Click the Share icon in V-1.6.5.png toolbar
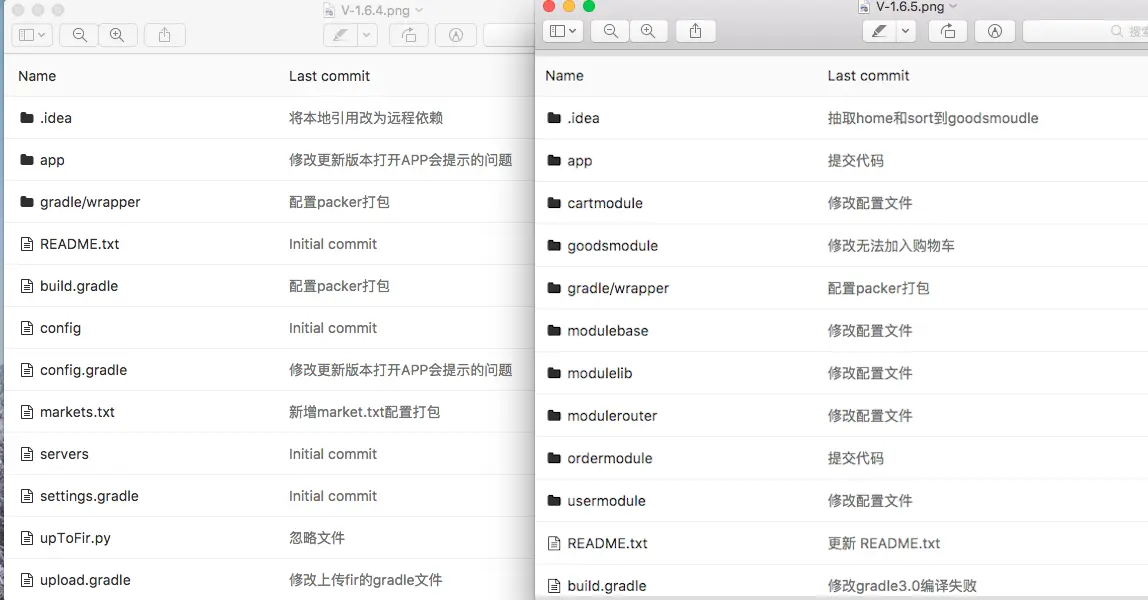This screenshot has width=1148, height=600. (695, 31)
